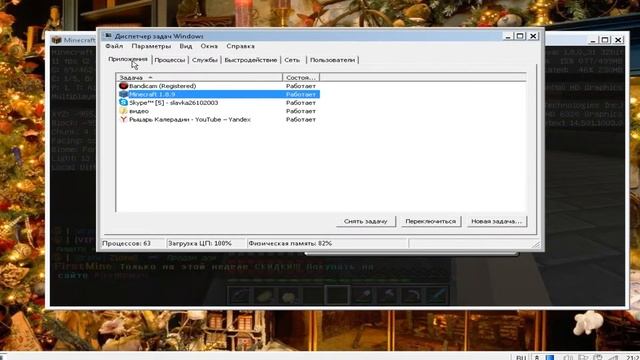Minimize the Task Manager window

click(x=508, y=36)
